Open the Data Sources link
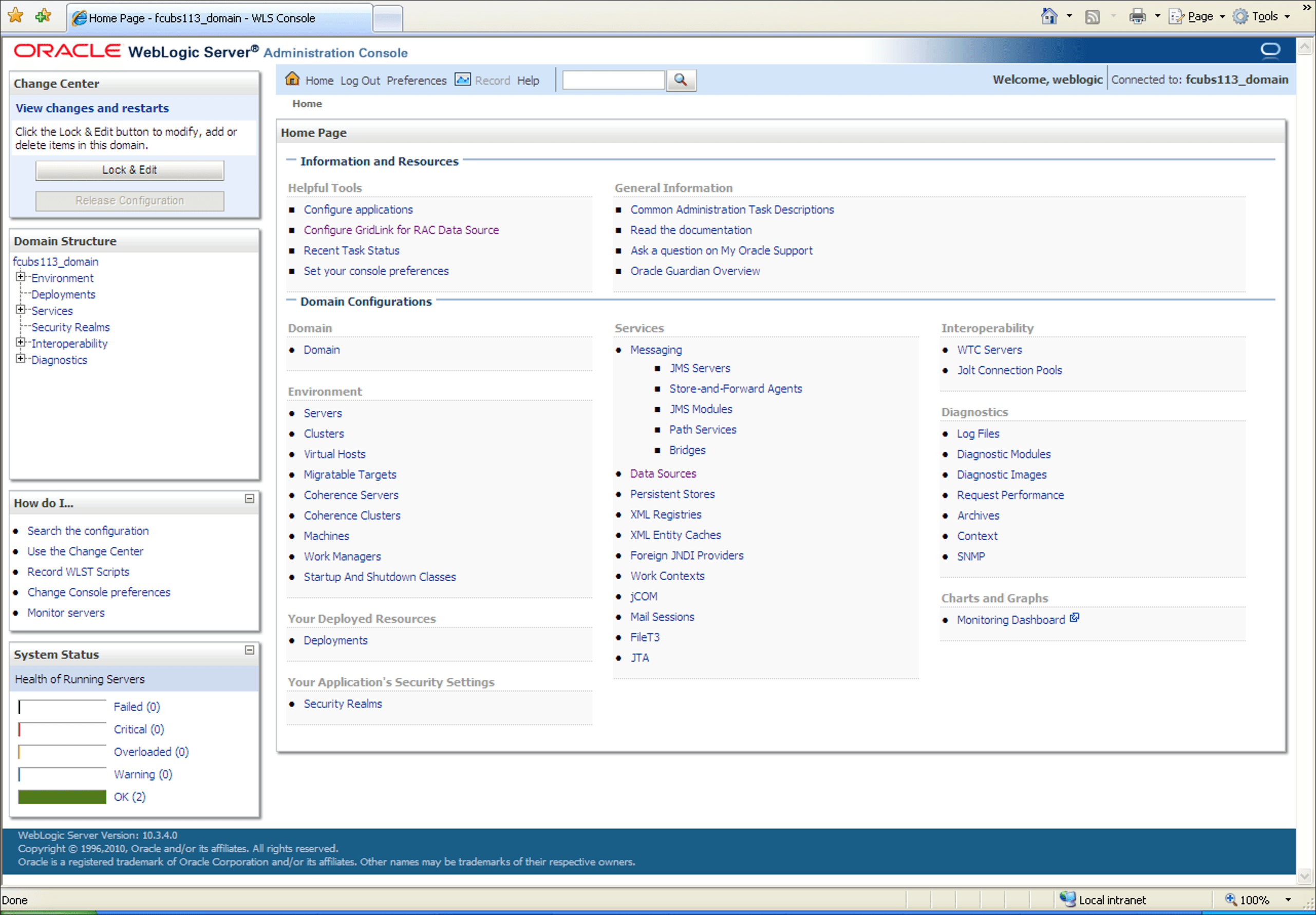The height and width of the screenshot is (915, 1316). pos(663,473)
